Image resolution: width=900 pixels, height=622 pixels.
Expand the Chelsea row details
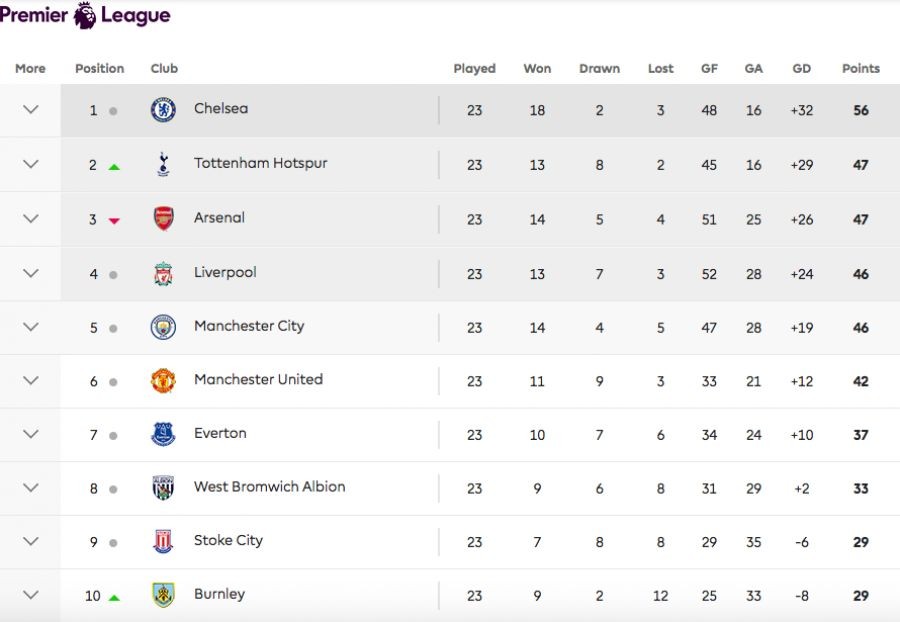[x=31, y=110]
